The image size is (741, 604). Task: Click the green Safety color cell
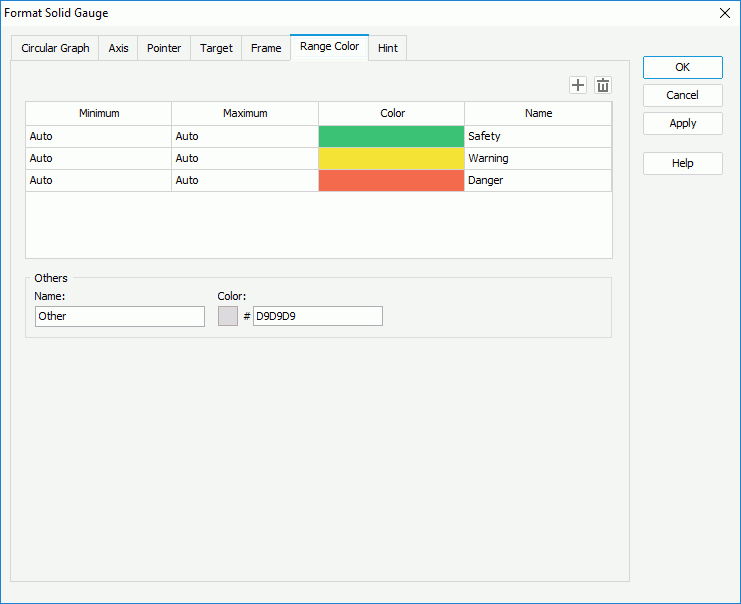[391, 136]
